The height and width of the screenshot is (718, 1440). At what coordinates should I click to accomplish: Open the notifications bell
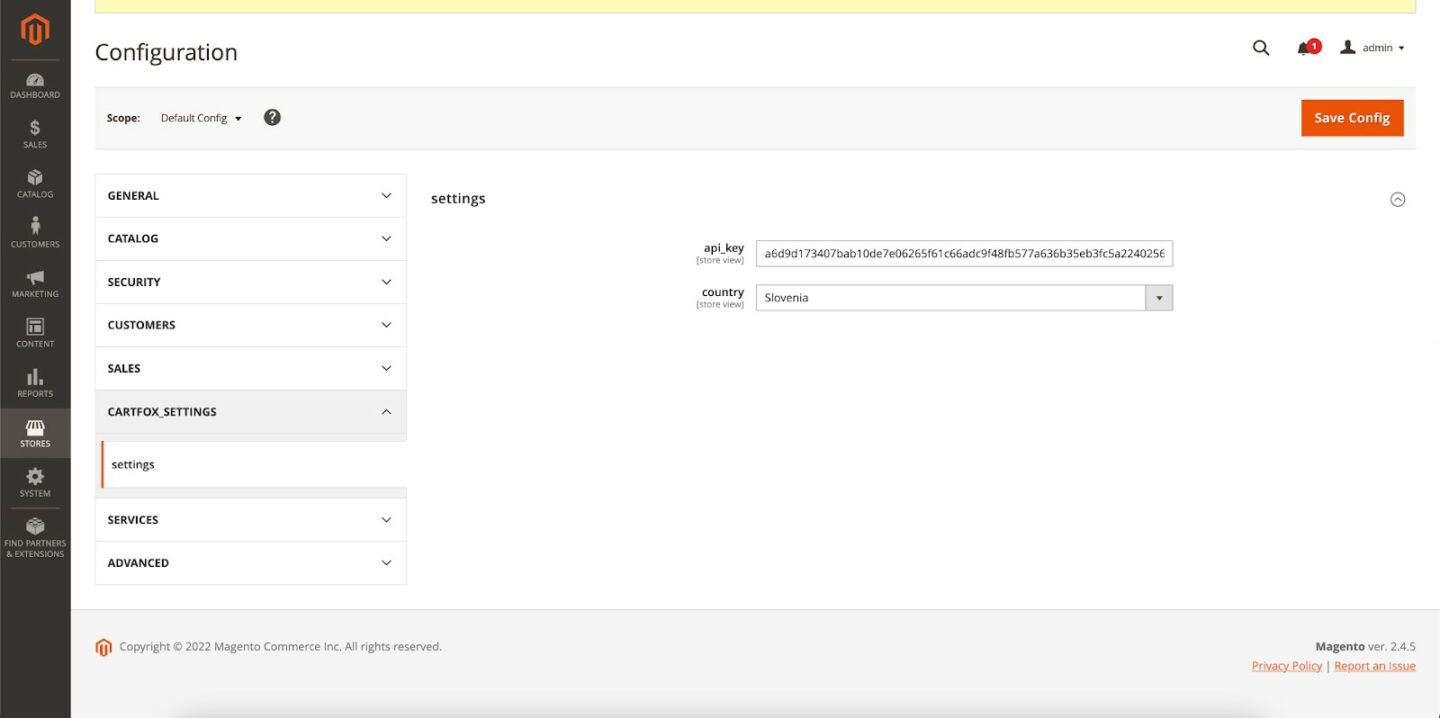tap(1305, 48)
